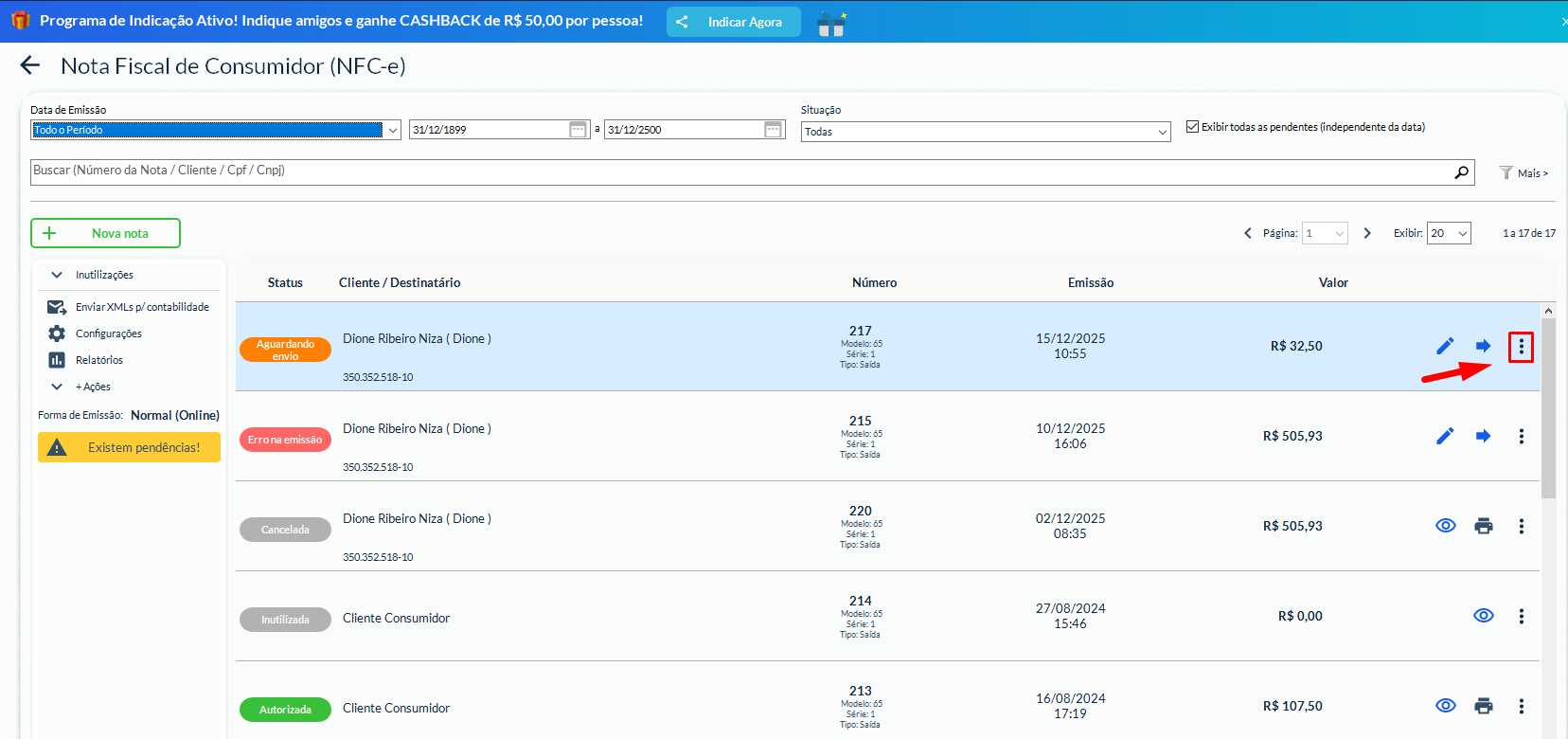Screen dimensions: 1568x739
Task: Open the three-dot menu for note 217
Action: 1521,347
